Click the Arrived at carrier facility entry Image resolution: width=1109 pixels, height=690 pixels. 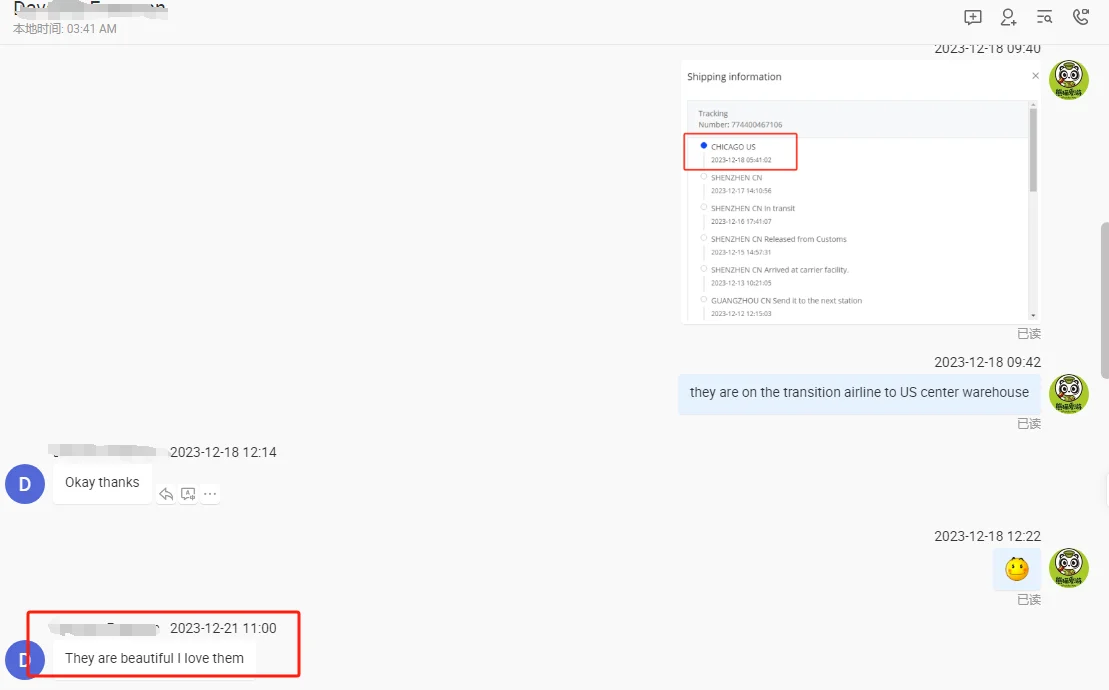[x=779, y=276]
